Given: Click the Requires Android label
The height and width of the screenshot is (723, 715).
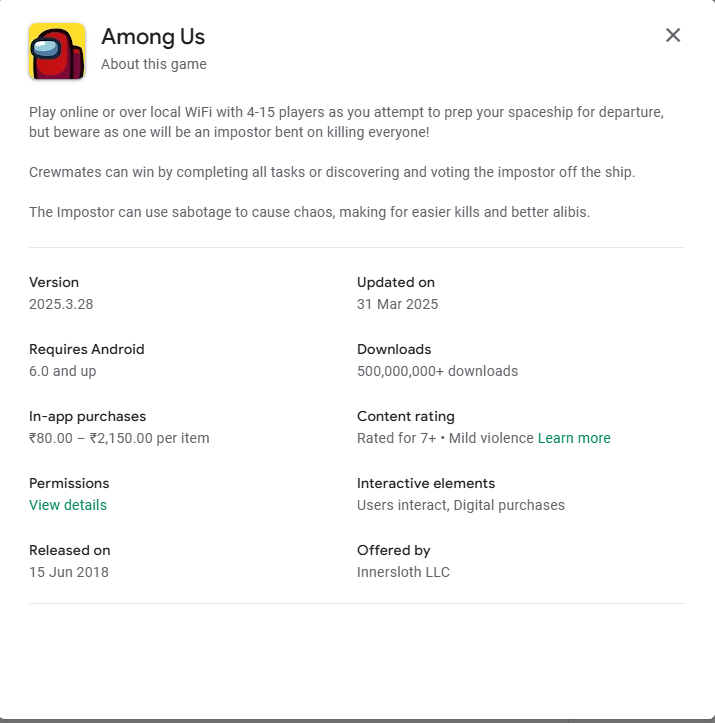Looking at the screenshot, I should 87,349.
